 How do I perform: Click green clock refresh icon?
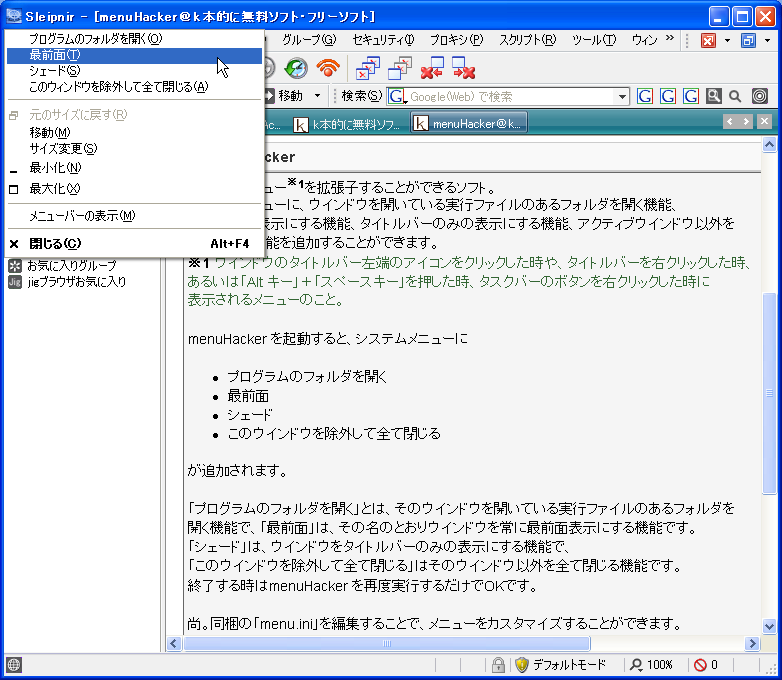point(296,68)
